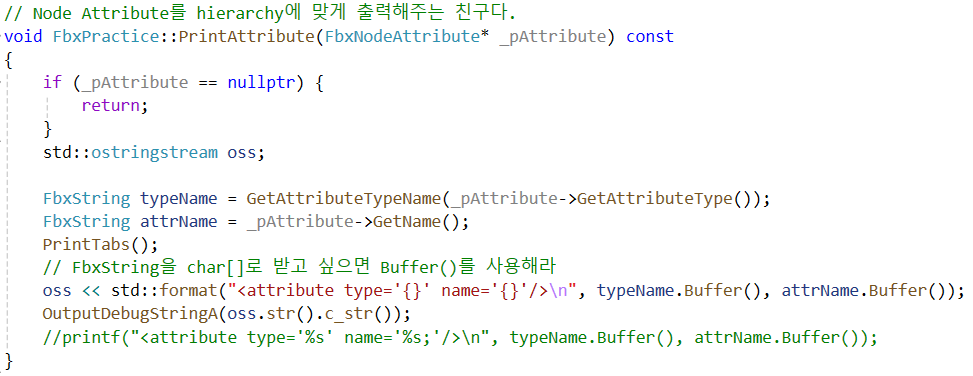Click the 'if' keyword

click(x=52, y=83)
